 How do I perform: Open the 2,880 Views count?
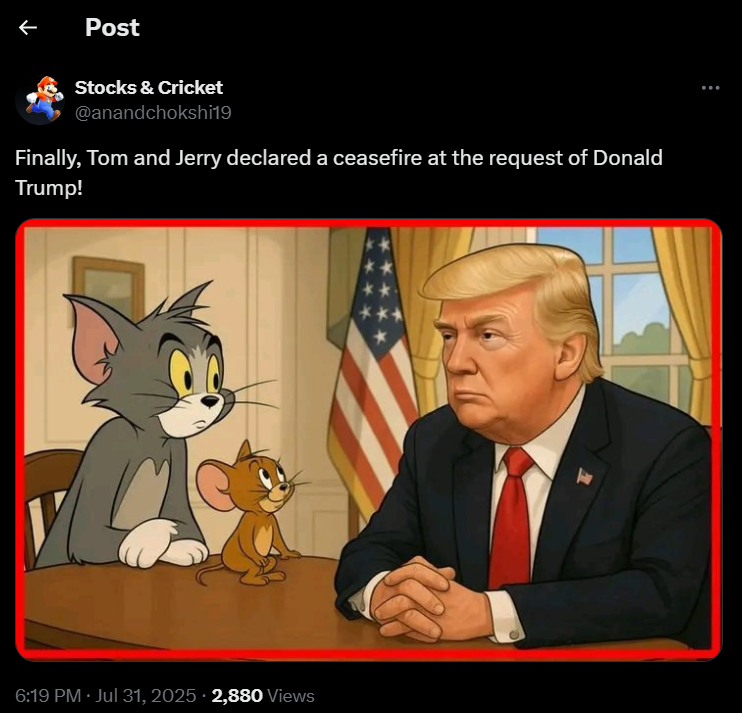tap(263, 695)
